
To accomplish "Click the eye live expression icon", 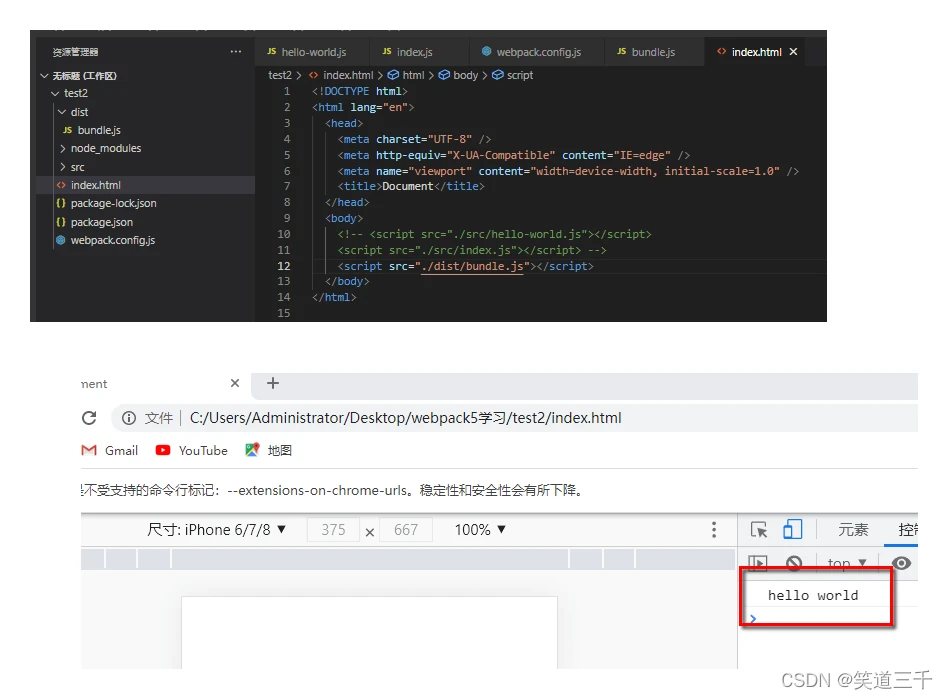I will point(901,563).
